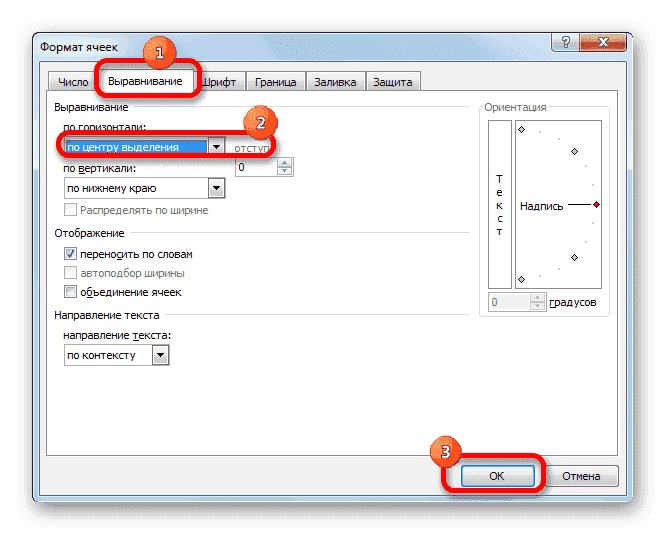Screen dimensions: 666x535
Task: Click the lower minus-45-degree diamond marker
Action: tap(574, 257)
